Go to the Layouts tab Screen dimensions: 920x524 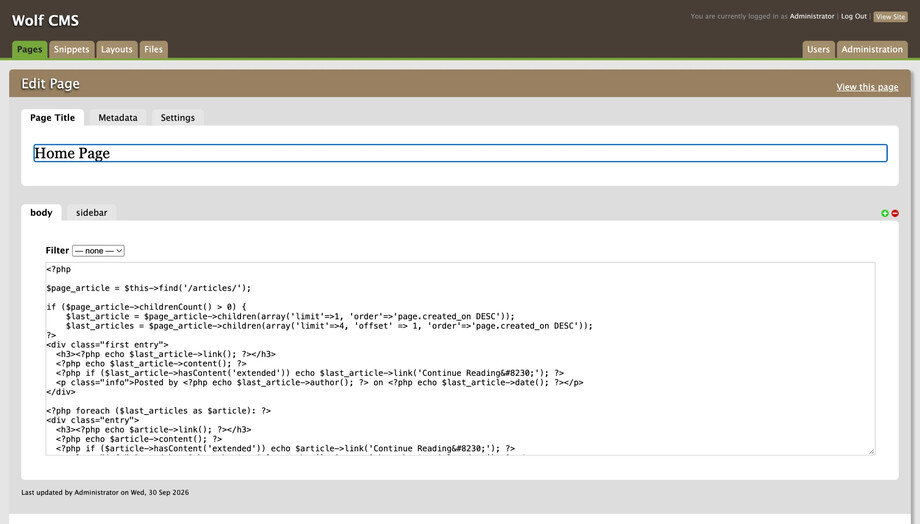click(117, 49)
